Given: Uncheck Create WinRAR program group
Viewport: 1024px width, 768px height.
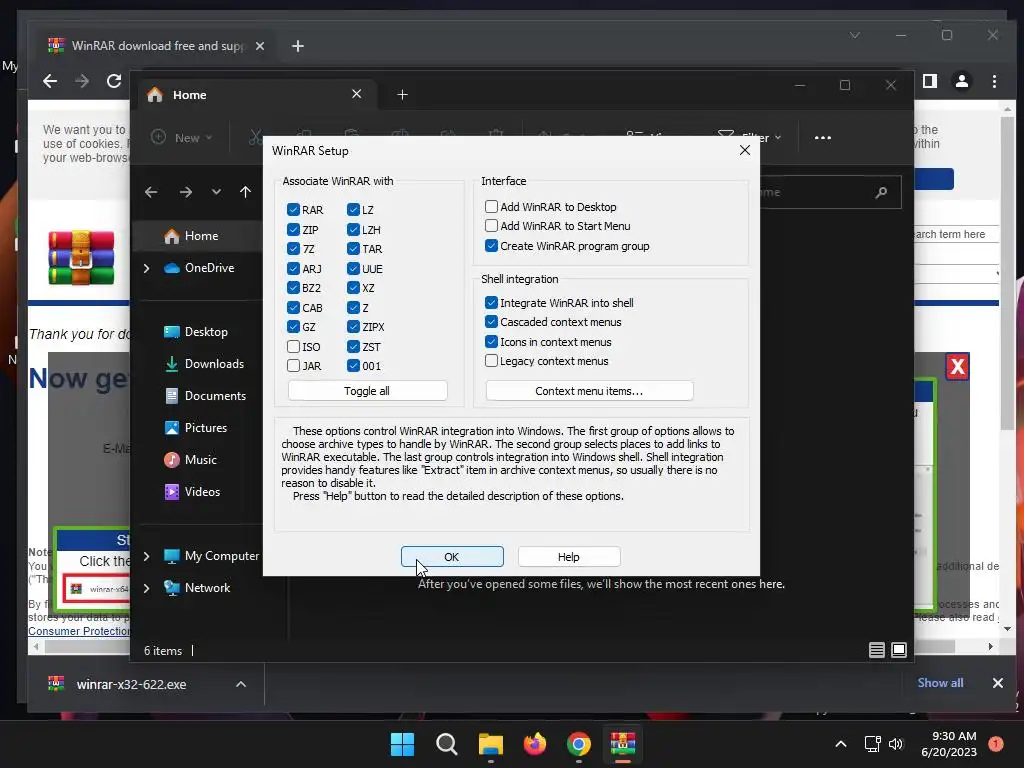Looking at the screenshot, I should (491, 246).
